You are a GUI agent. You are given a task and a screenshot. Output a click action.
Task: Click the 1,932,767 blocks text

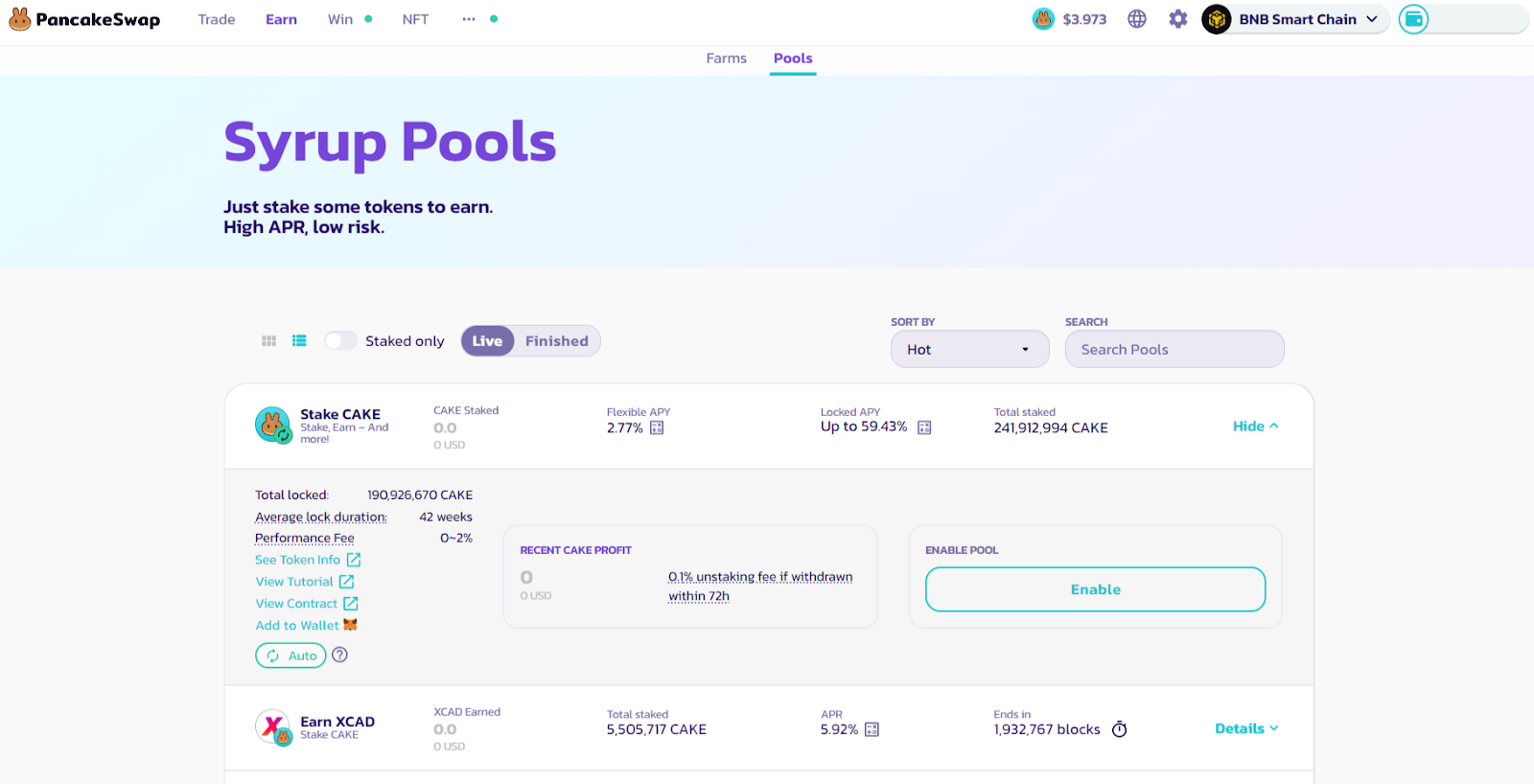[x=1047, y=730]
